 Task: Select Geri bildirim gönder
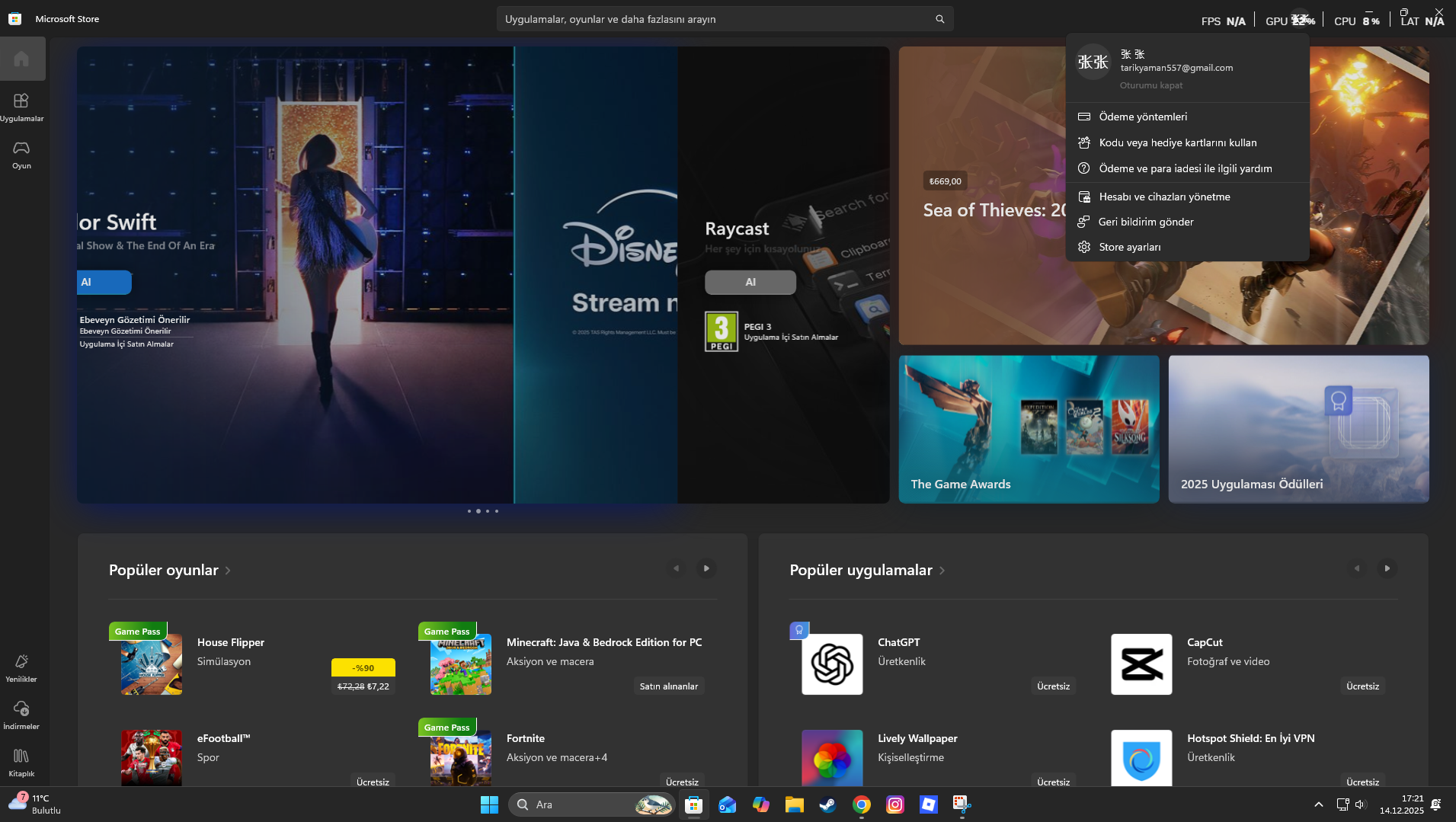click(x=1187, y=222)
